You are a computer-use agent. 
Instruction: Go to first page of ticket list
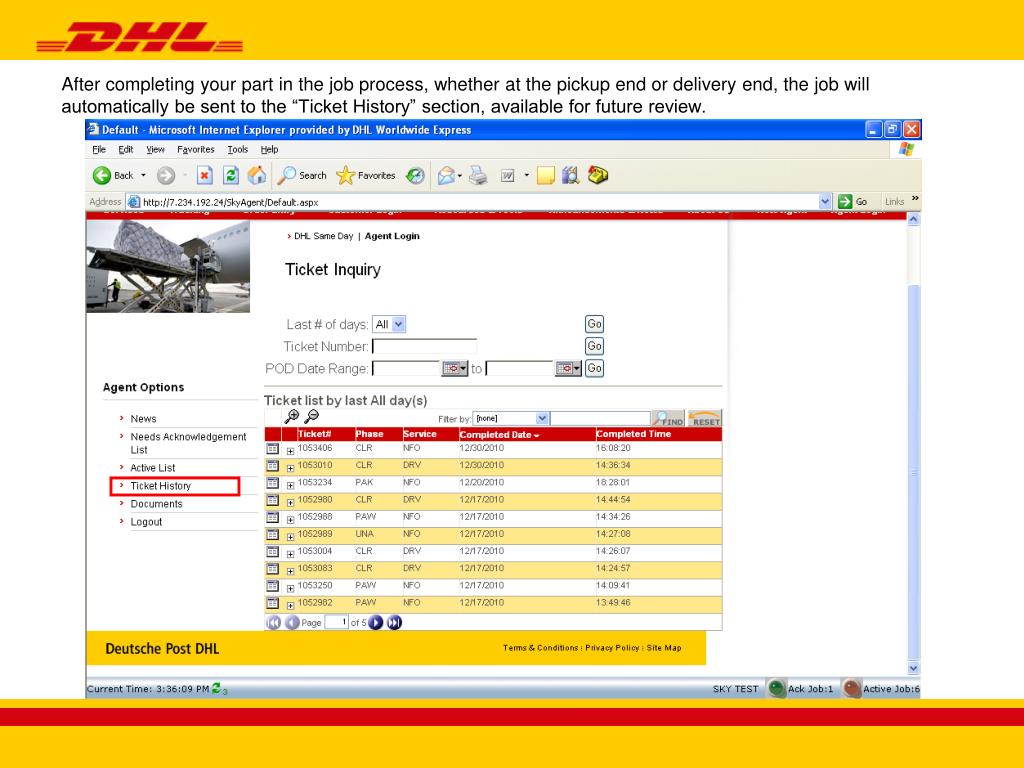(x=274, y=622)
